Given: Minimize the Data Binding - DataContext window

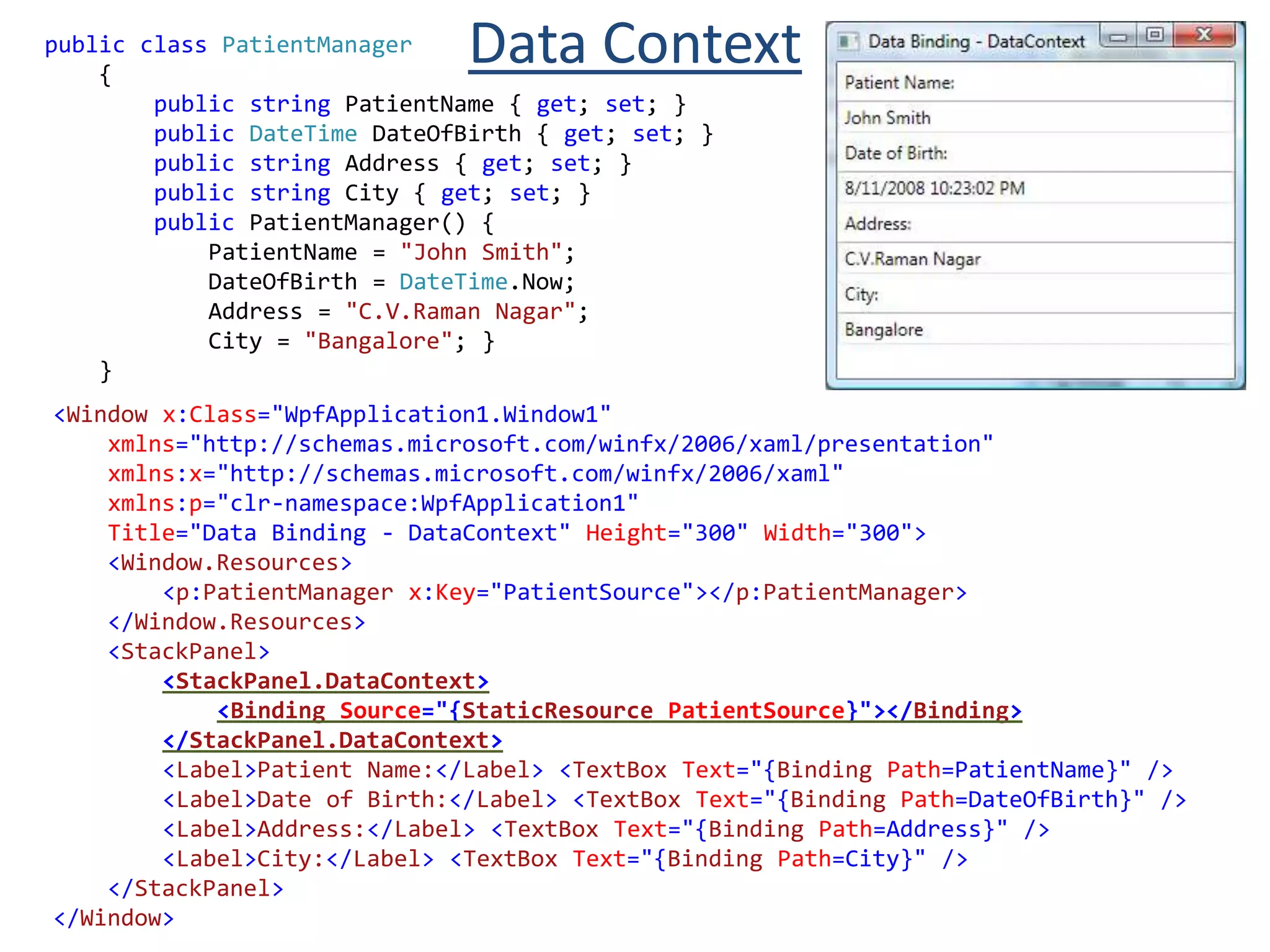Looking at the screenshot, I should click(x=1119, y=36).
